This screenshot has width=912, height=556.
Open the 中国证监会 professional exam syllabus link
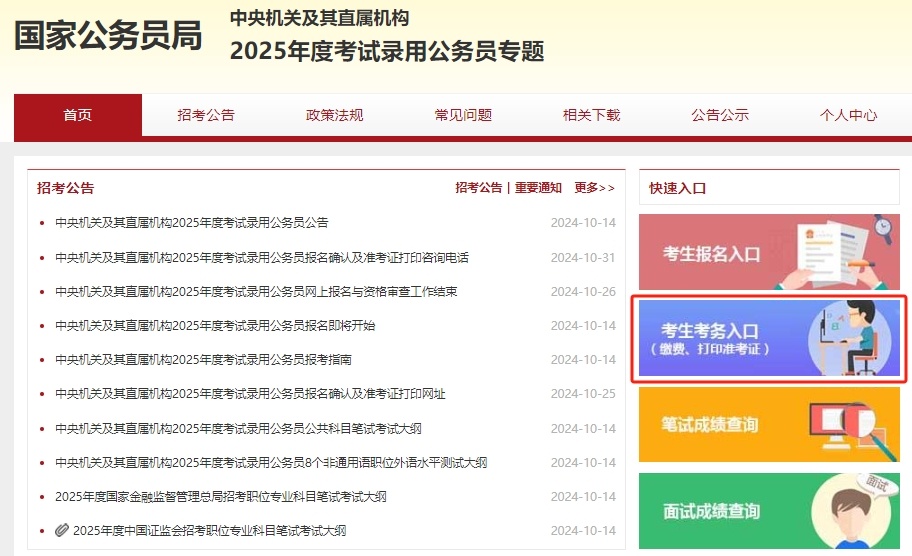(x=209, y=531)
